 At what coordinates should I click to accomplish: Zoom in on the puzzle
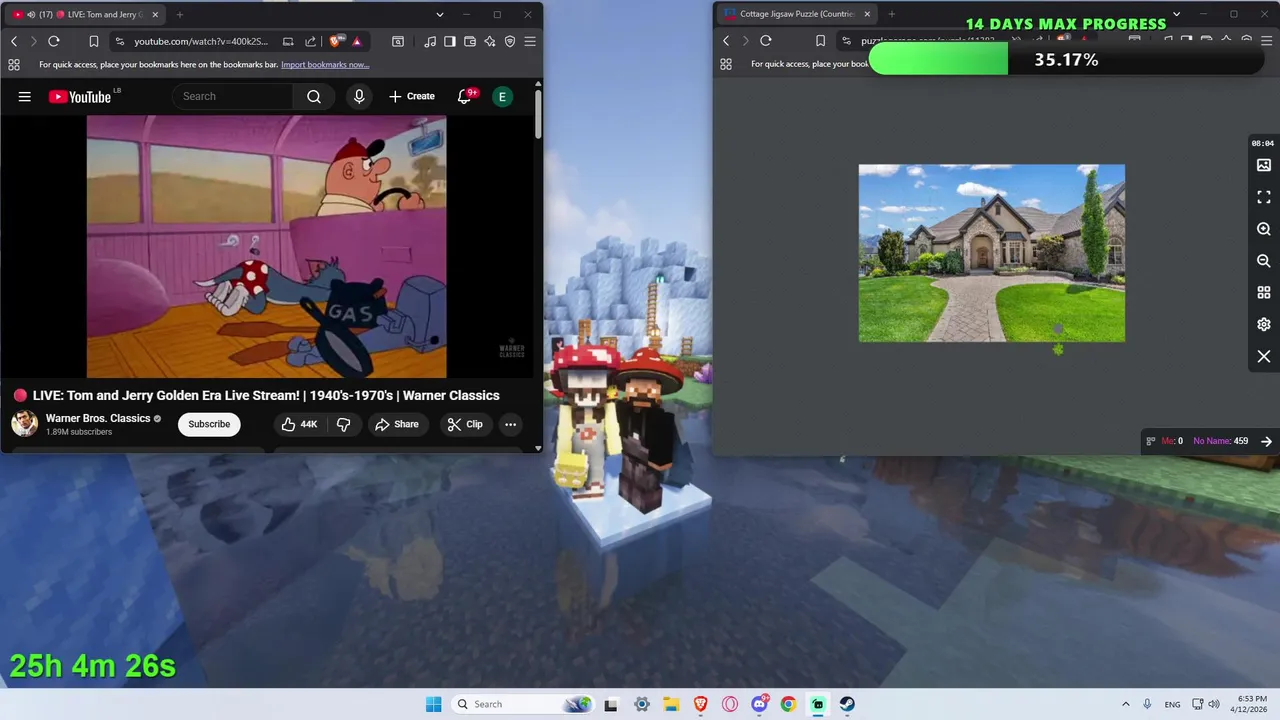click(1264, 229)
